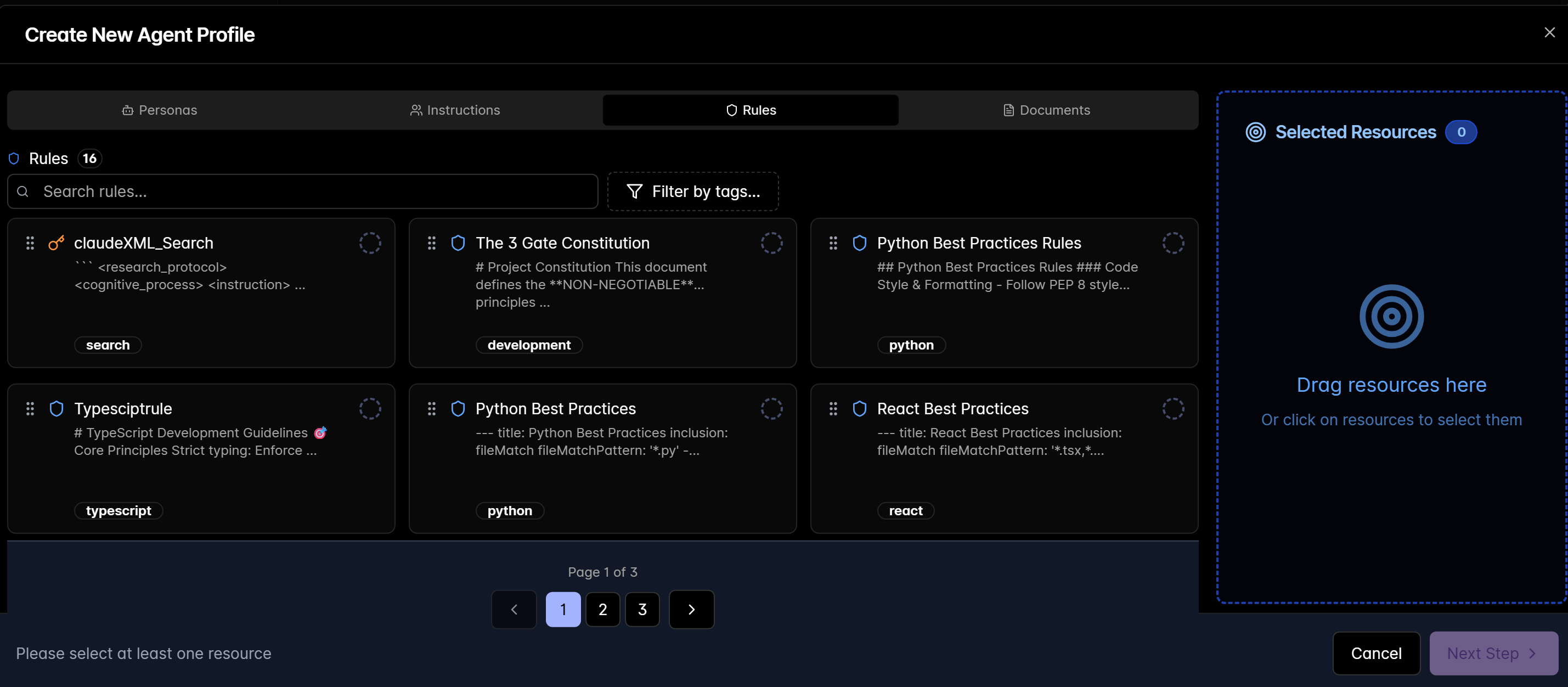
Task: Click the drag handle on claudeXML_Search card
Action: click(x=30, y=243)
